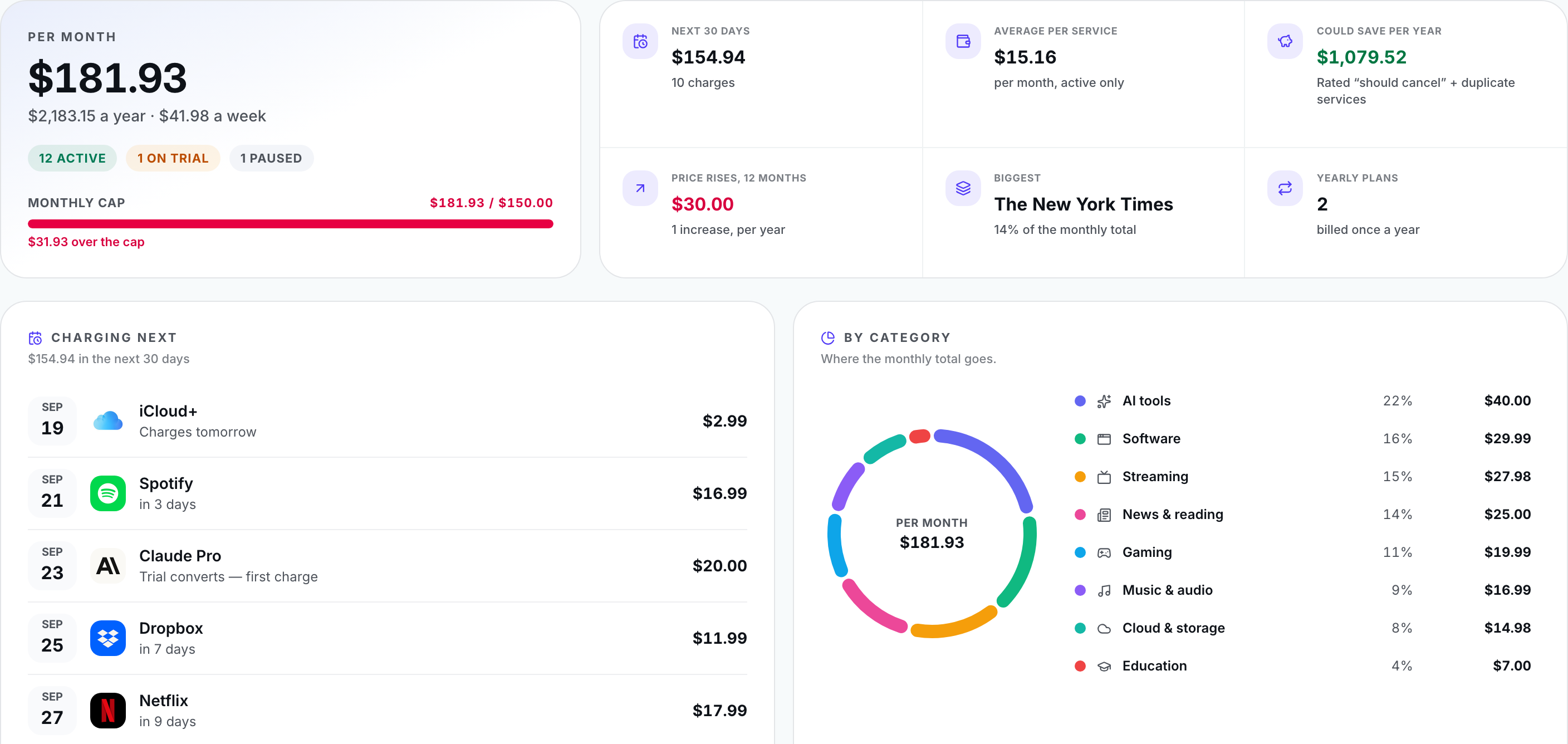Click the SEP 23 date chip

[x=52, y=566]
